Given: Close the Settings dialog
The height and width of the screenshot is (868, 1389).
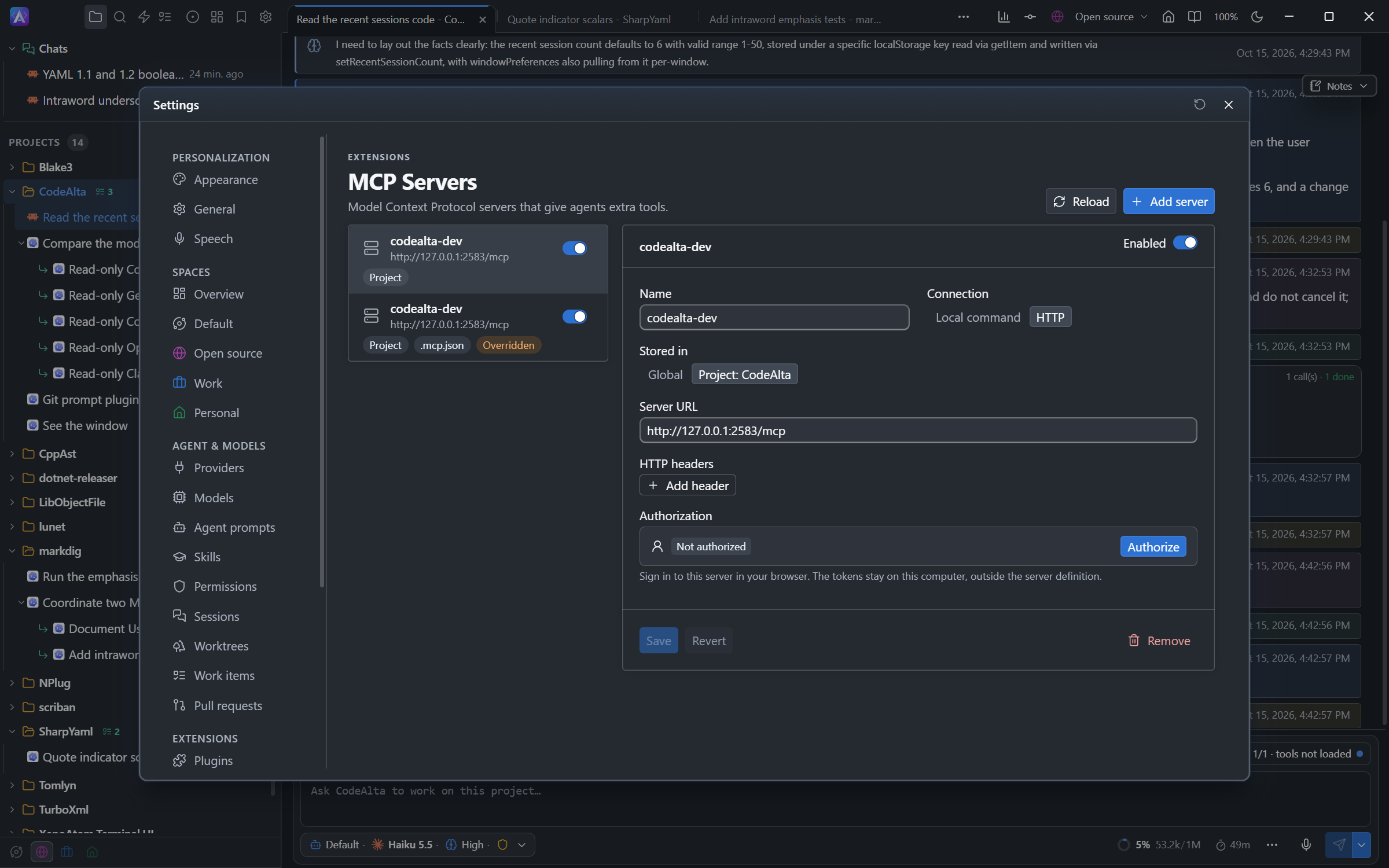Looking at the screenshot, I should coord(1229,105).
